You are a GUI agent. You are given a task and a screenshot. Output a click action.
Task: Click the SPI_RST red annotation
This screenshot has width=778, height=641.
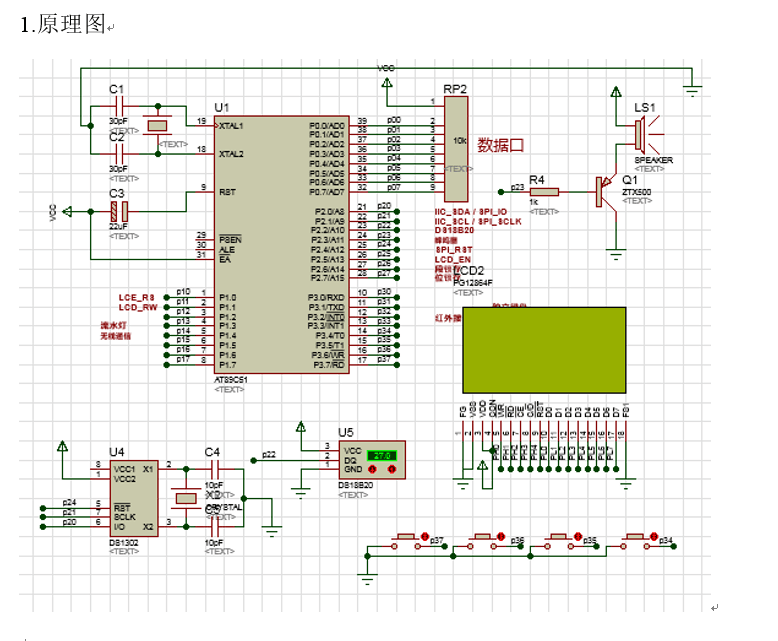[454, 250]
